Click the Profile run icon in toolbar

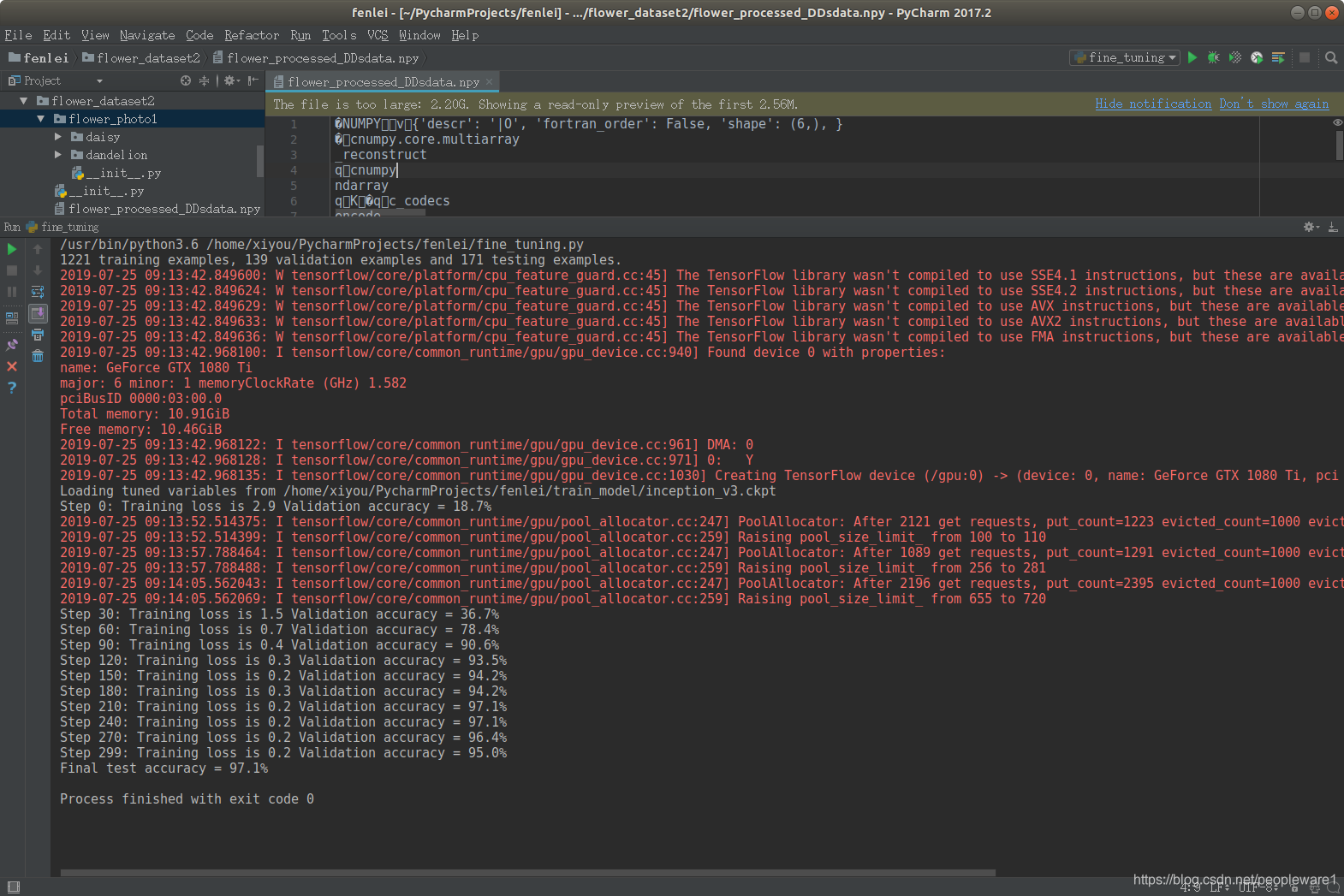coord(1257,57)
